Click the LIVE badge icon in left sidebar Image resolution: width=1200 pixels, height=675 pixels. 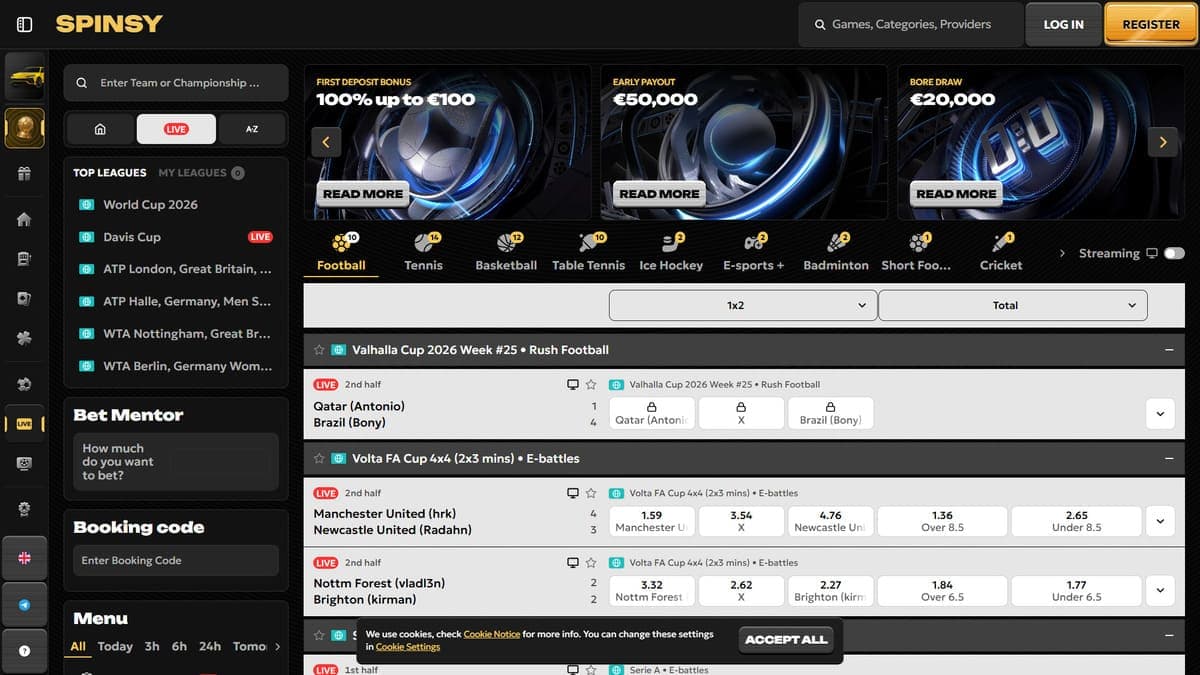point(25,424)
